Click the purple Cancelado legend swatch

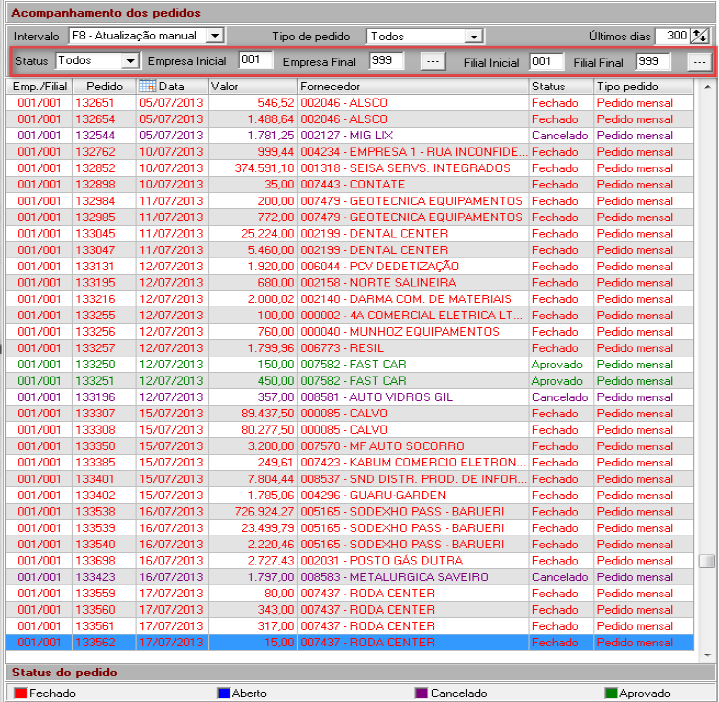tap(421, 693)
